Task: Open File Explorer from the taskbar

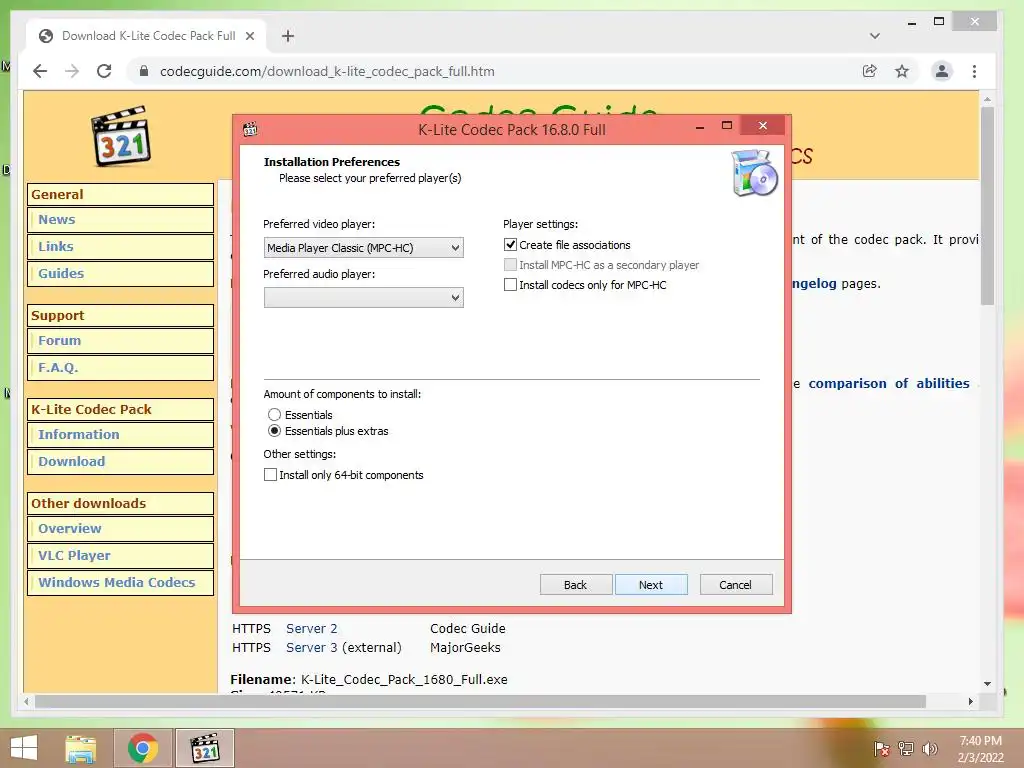Action: [x=80, y=748]
